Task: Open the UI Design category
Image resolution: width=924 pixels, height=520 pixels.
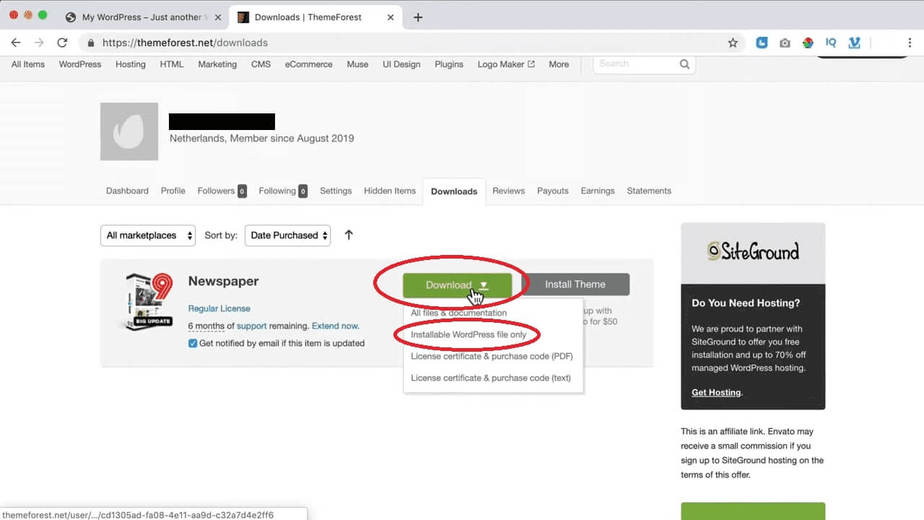Action: tap(401, 64)
